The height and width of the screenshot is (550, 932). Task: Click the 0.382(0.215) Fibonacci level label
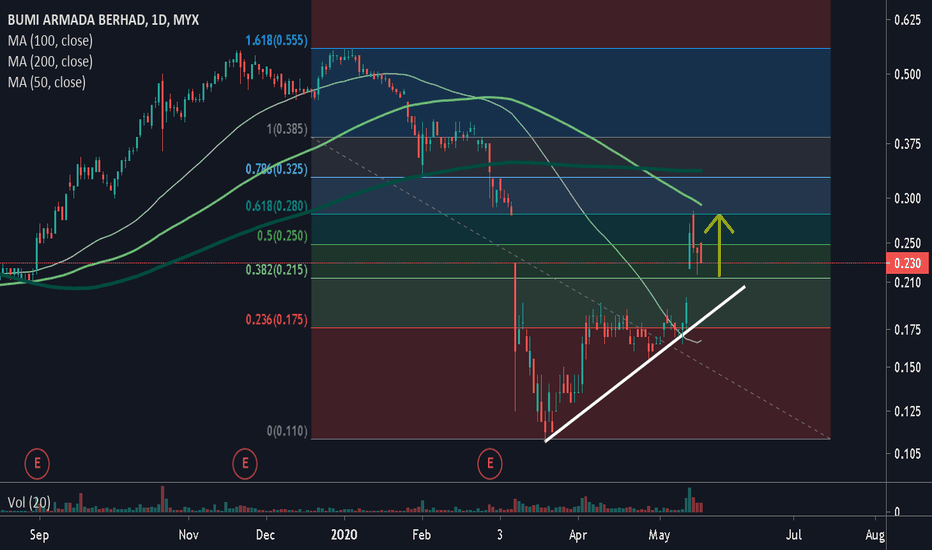(x=276, y=270)
